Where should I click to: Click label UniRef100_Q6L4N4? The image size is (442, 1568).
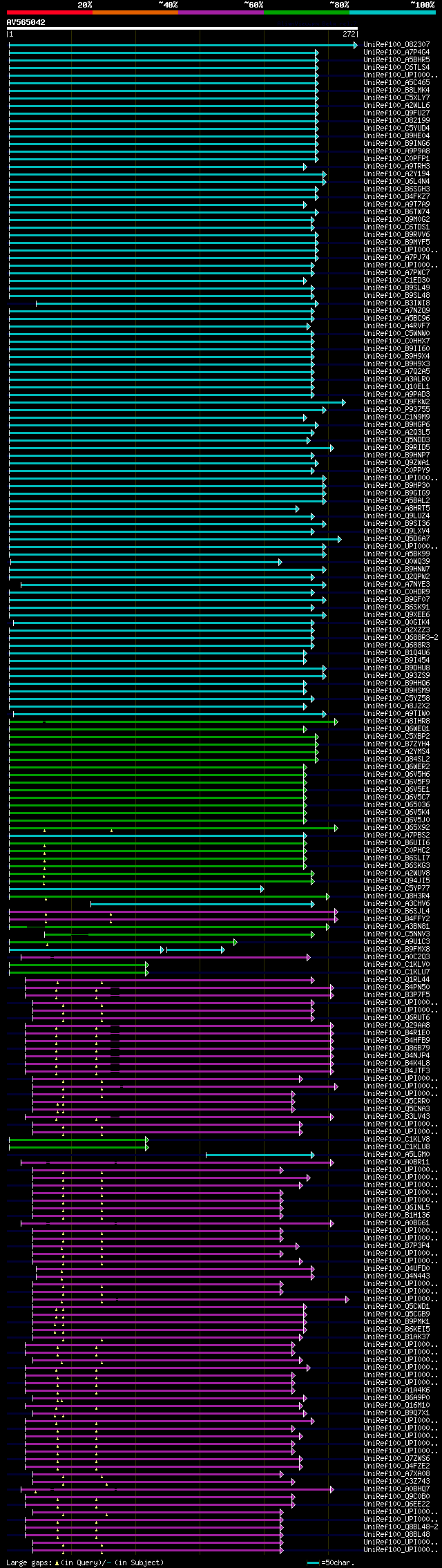click(396, 182)
